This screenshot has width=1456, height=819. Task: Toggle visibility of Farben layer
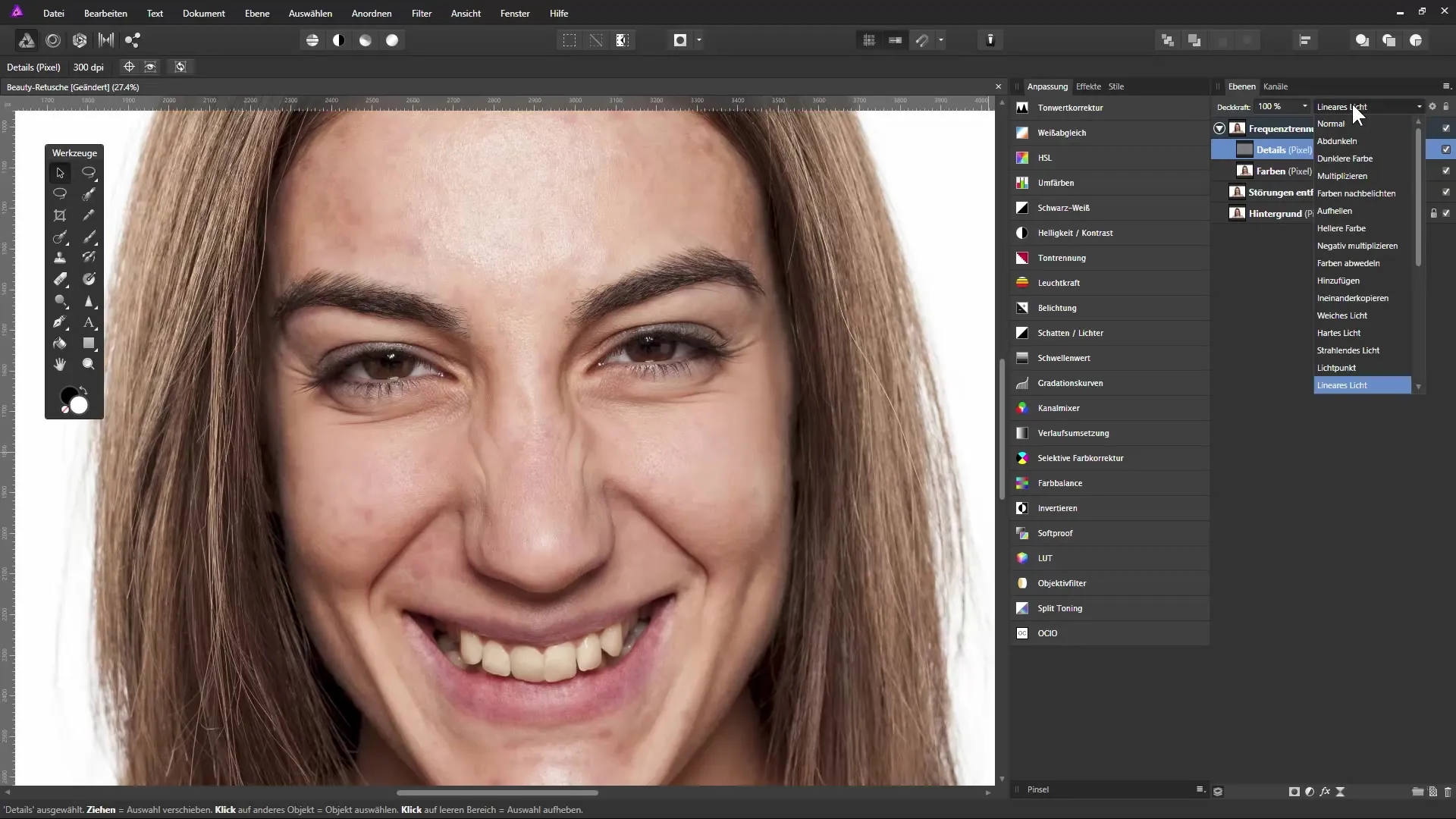(1446, 171)
